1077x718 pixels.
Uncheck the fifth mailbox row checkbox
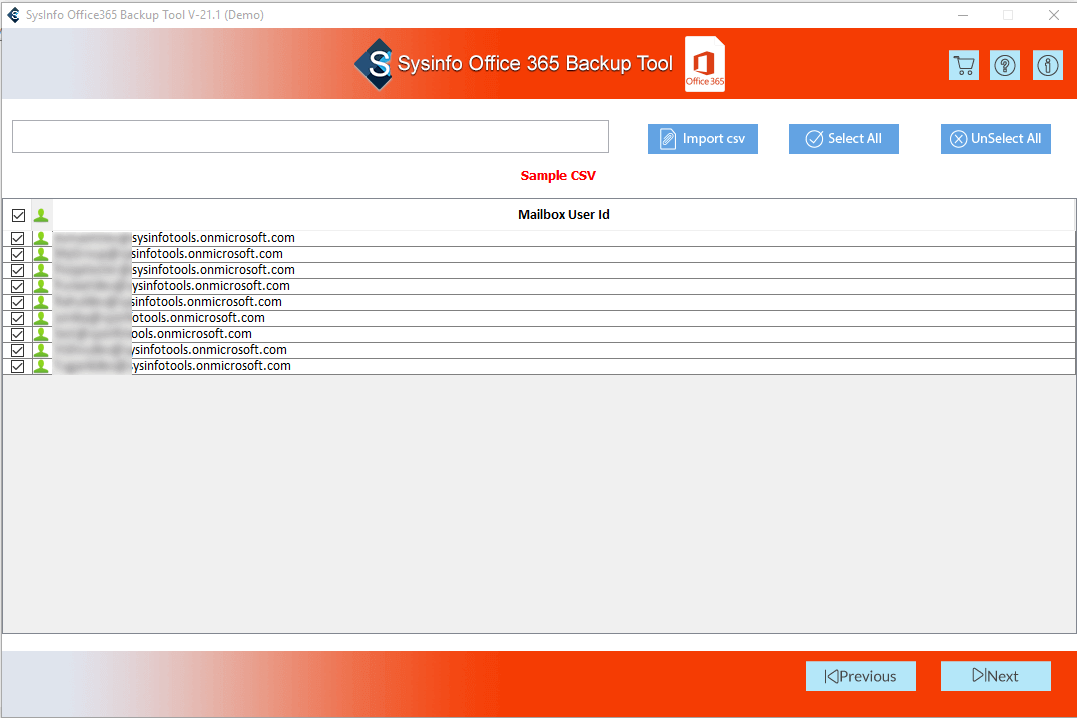point(18,302)
